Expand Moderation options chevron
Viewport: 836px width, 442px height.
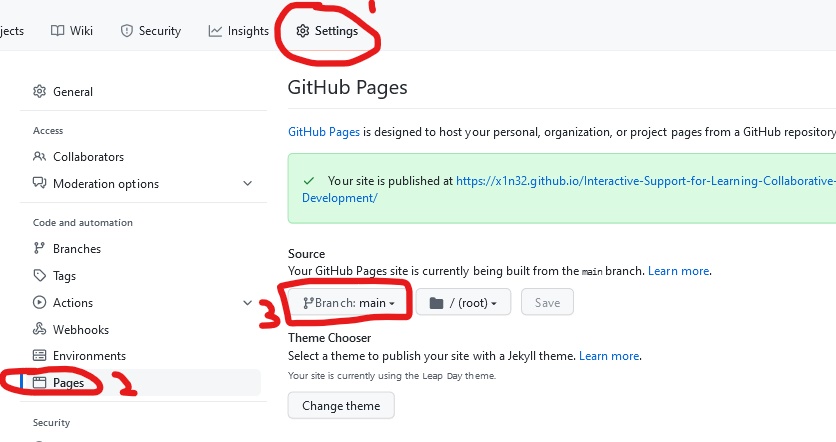point(247,183)
